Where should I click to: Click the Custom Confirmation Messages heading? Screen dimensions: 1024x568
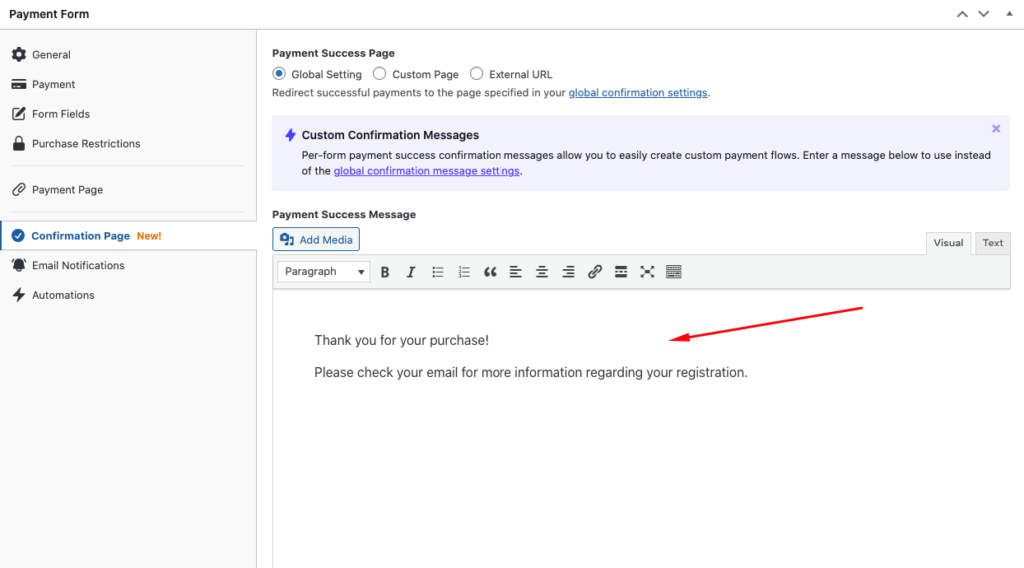pos(390,135)
